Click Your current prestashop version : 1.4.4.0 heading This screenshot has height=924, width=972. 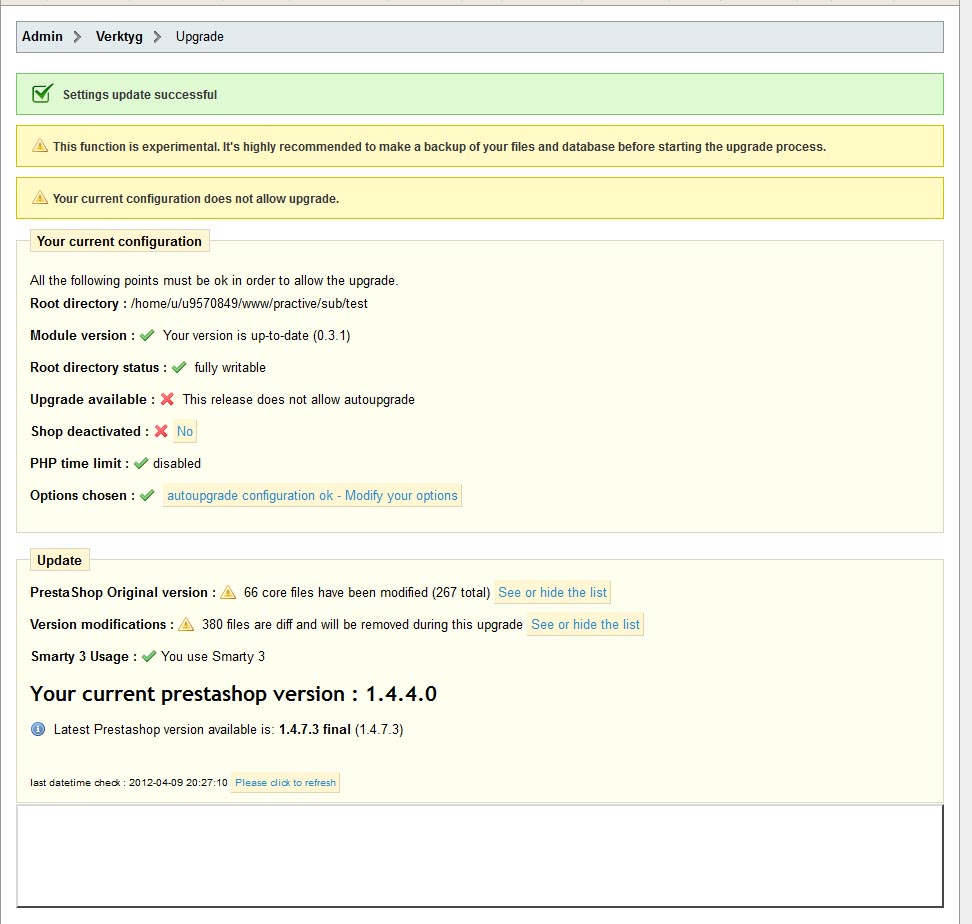click(x=234, y=694)
